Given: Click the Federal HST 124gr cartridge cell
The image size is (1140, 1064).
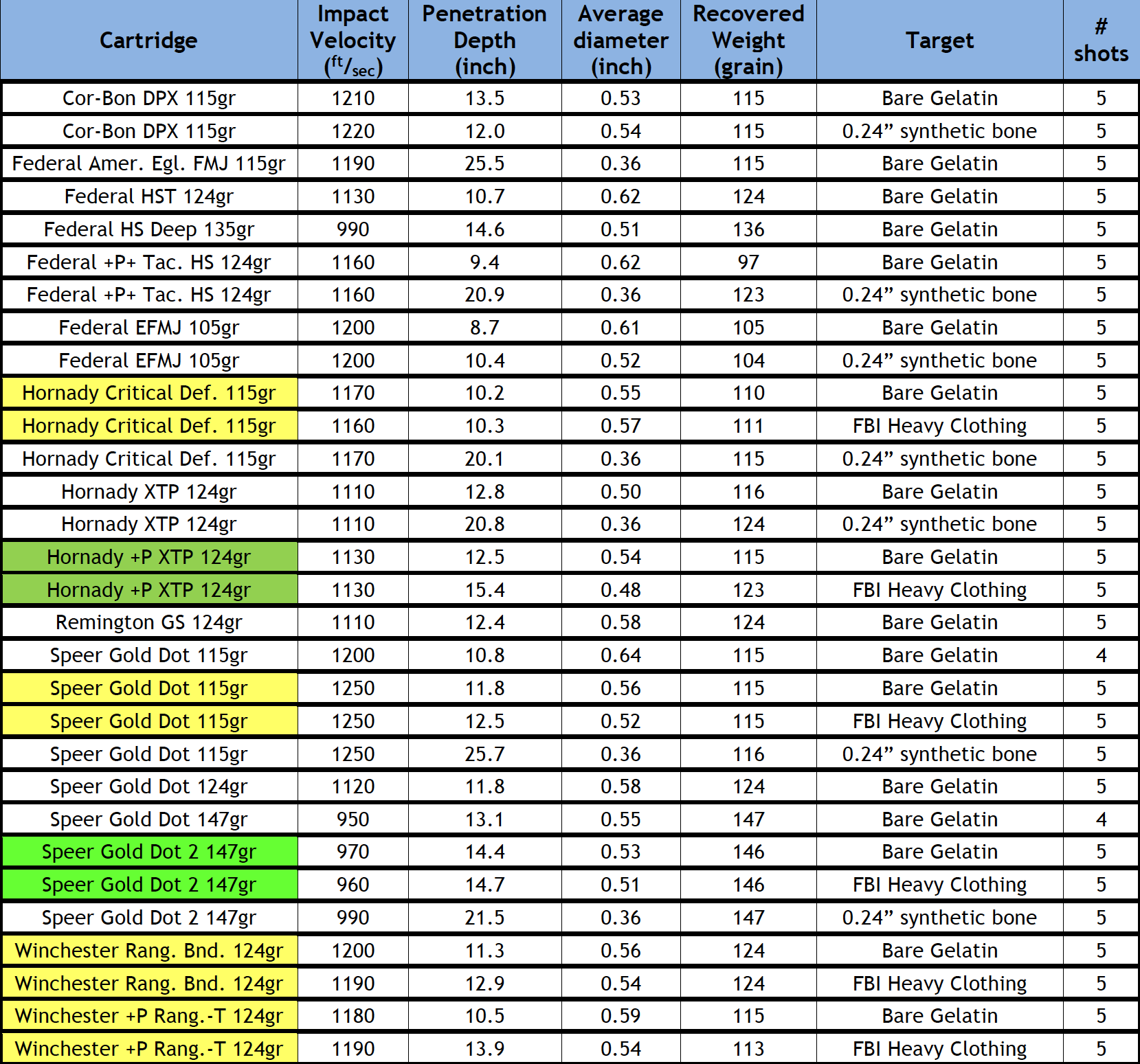Looking at the screenshot, I should [x=148, y=196].
